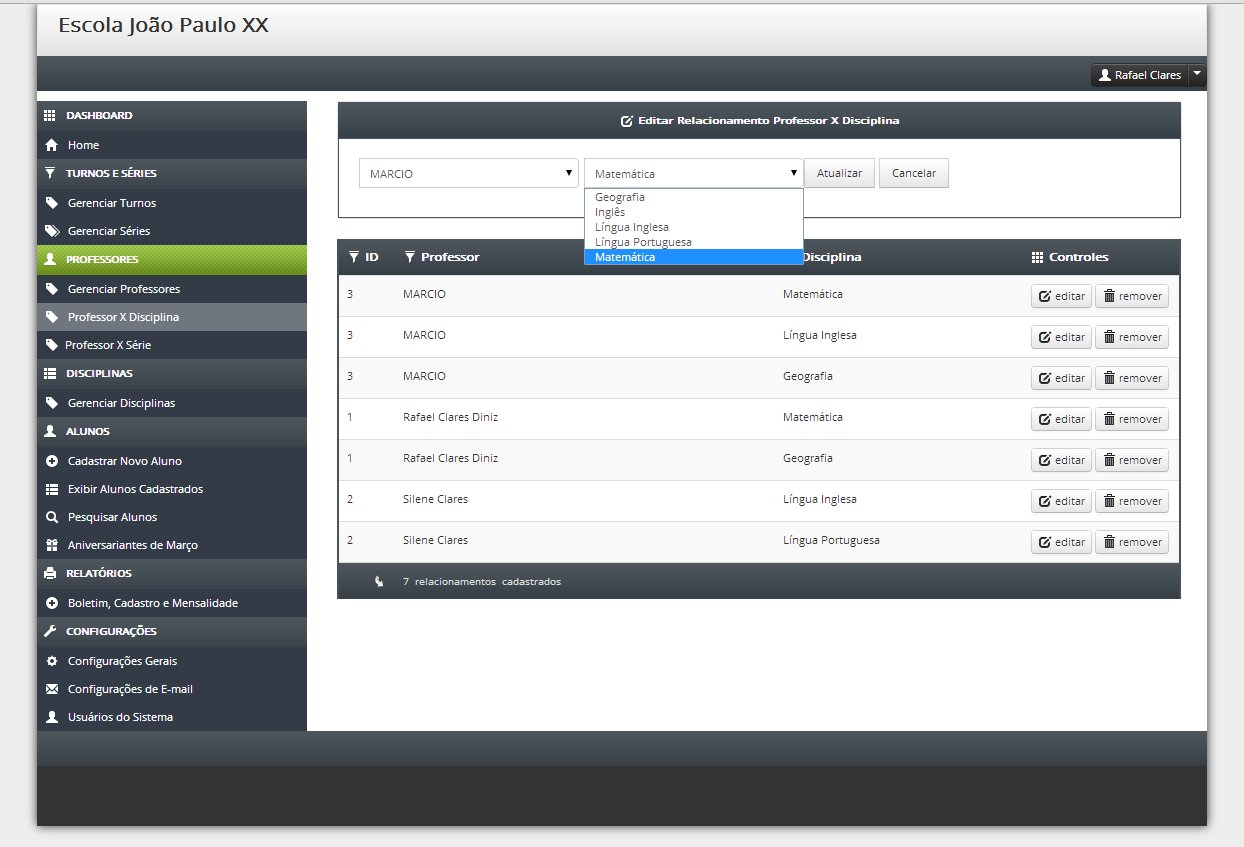1244x847 pixels.
Task: Click the Cancelar button
Action: [914, 173]
